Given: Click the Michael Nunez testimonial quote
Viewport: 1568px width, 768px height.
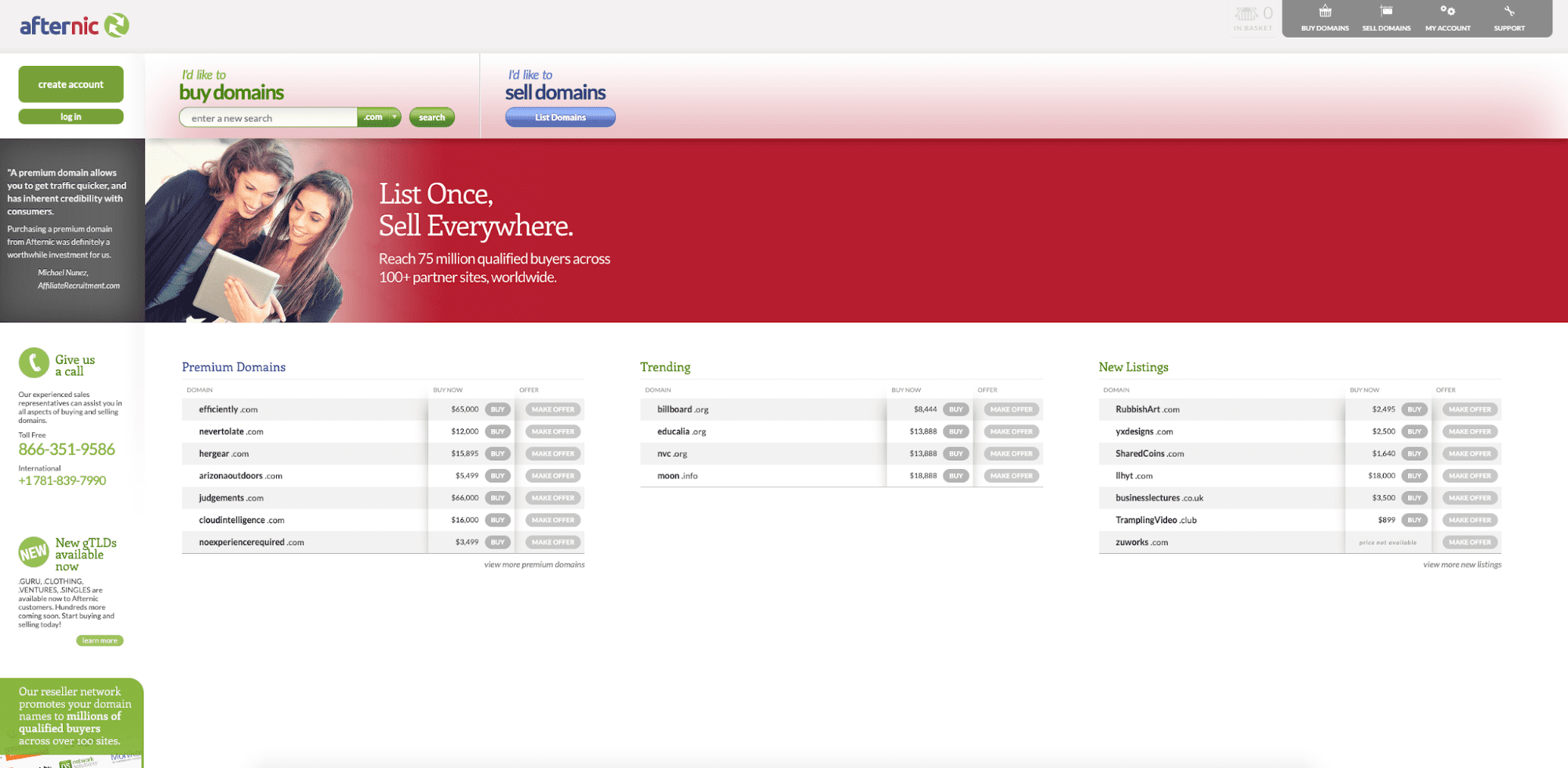Looking at the screenshot, I should pyautogui.click(x=72, y=231).
